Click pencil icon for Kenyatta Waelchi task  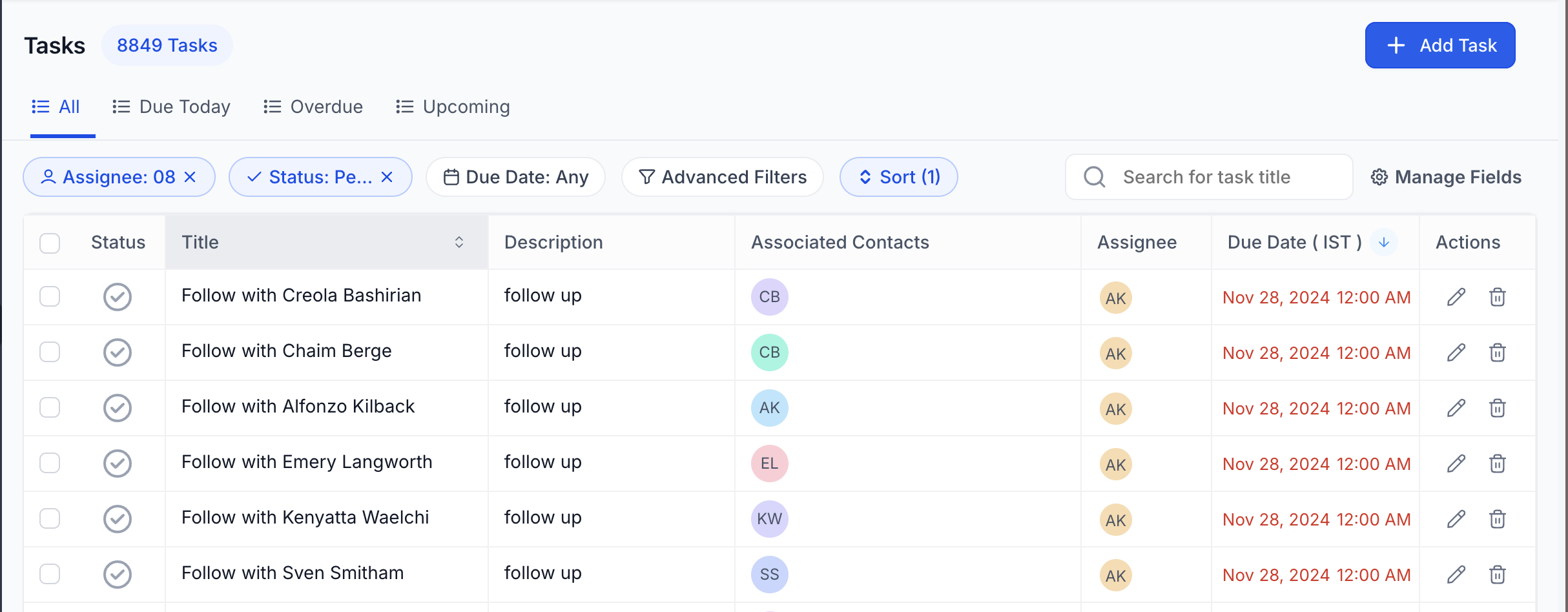coord(1456,519)
